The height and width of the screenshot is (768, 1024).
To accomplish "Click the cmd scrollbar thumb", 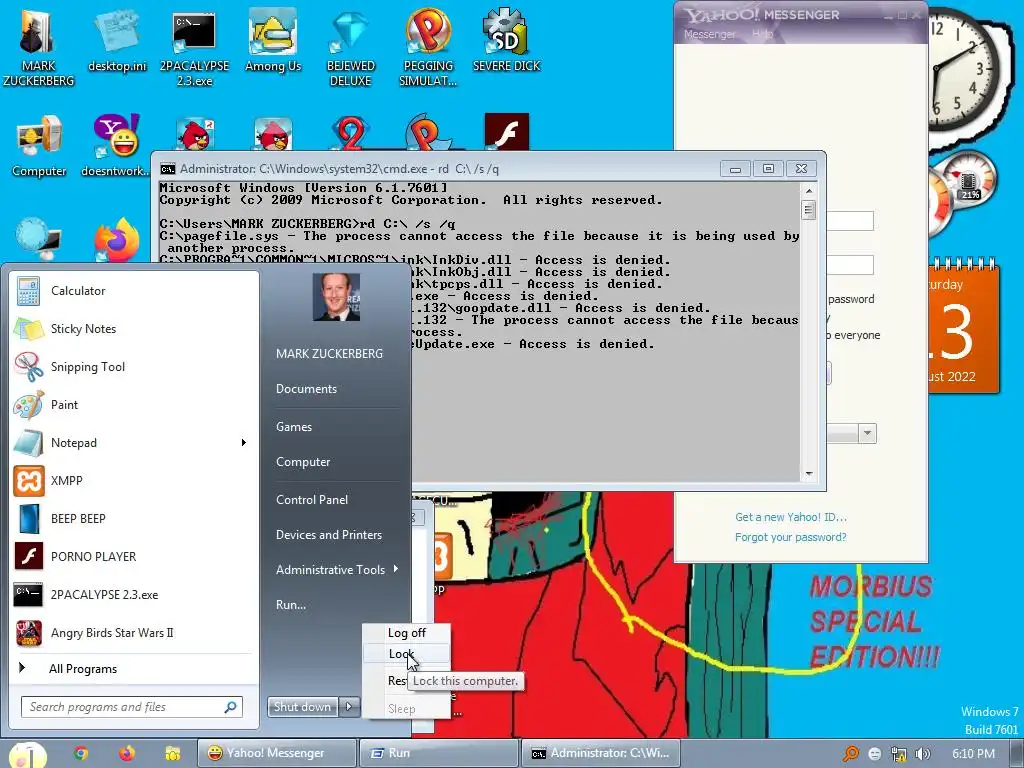I will coord(808,210).
